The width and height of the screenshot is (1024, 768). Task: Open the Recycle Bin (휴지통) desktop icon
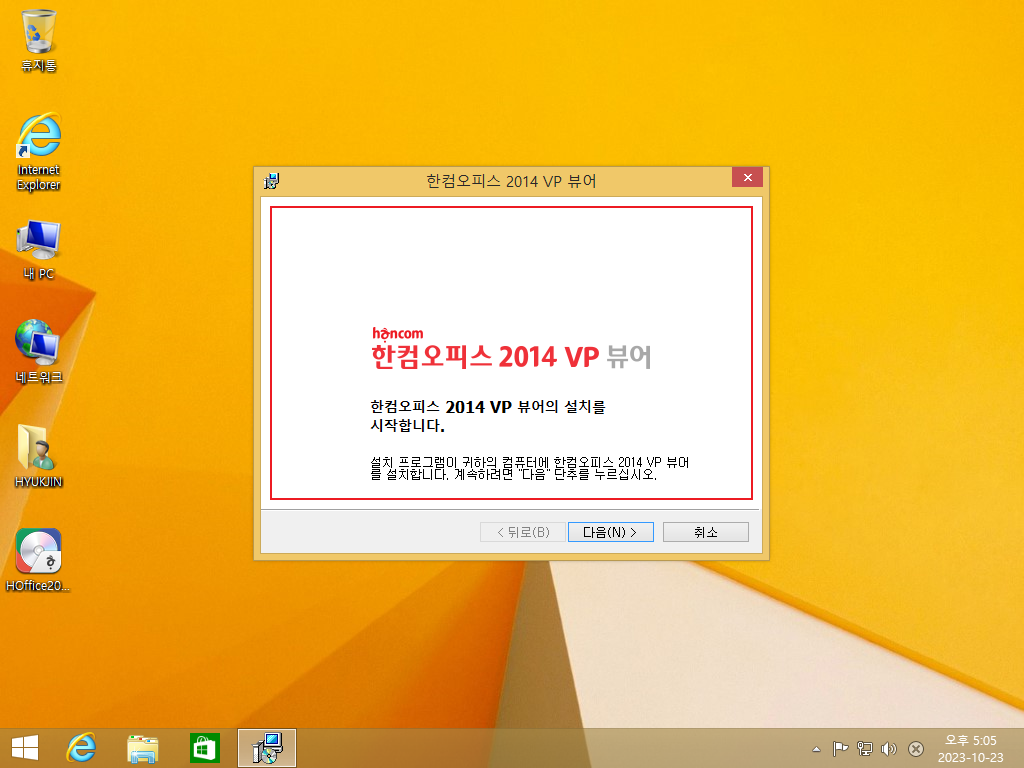tap(39, 39)
